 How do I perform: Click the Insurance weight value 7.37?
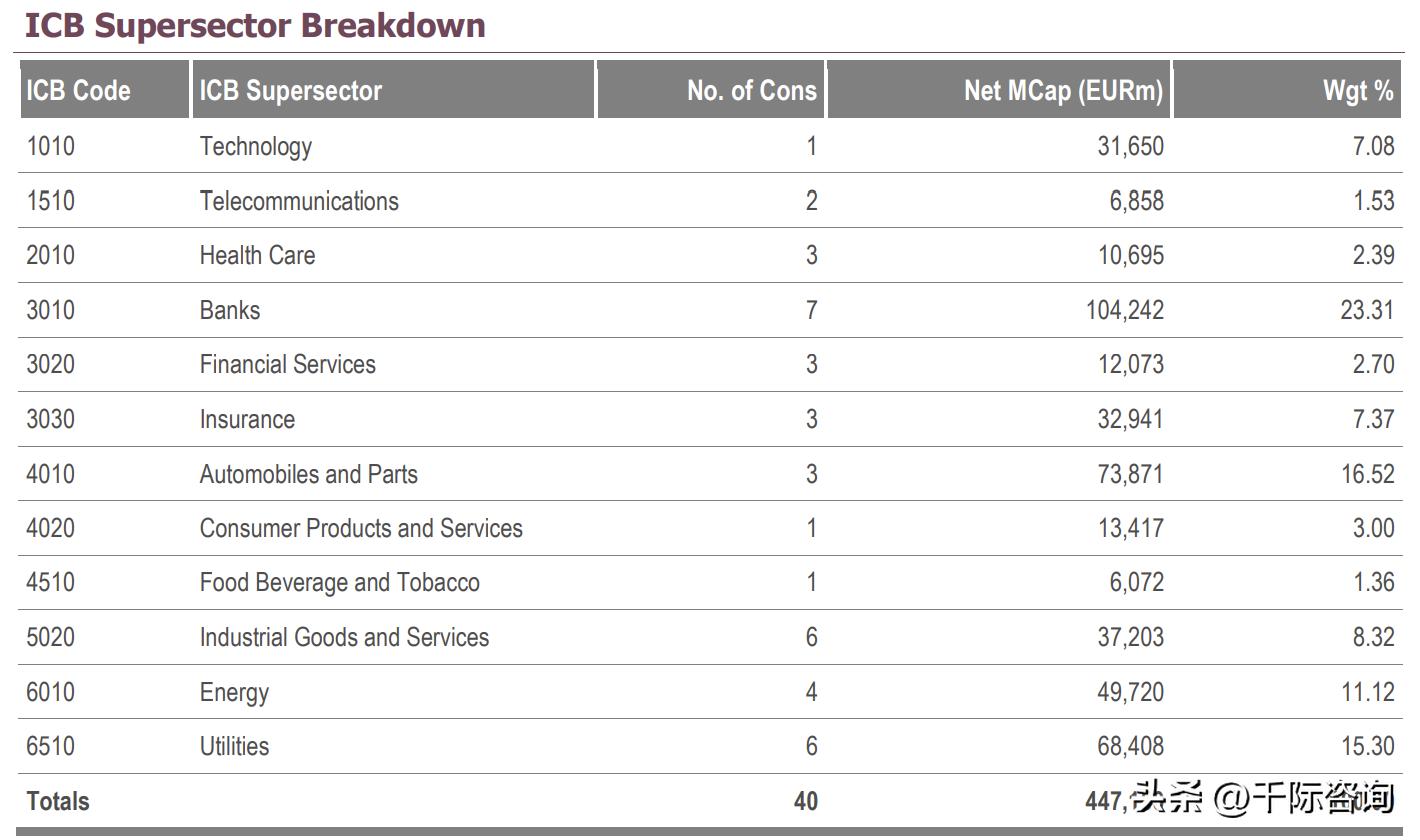(1372, 419)
